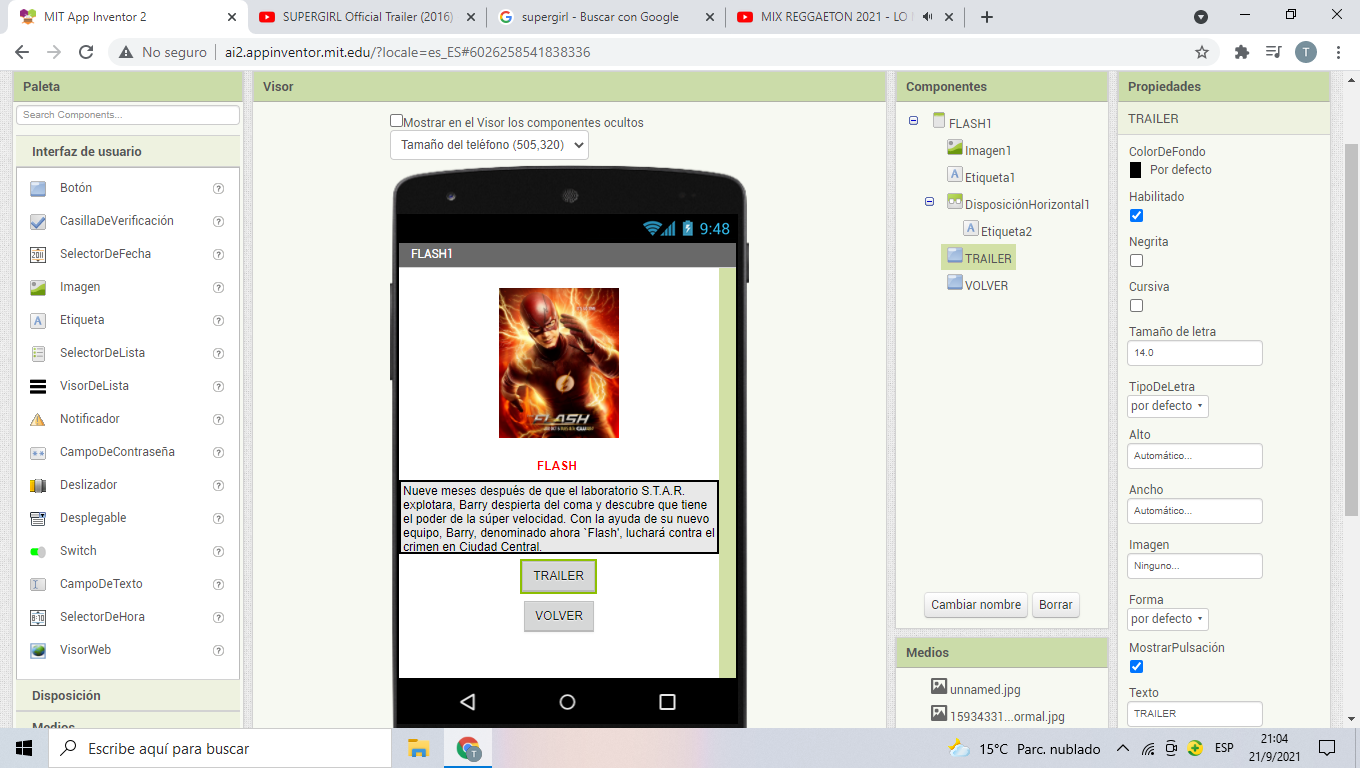The width and height of the screenshot is (1360, 768).
Task: Click the Cambiar nombre button
Action: (976, 604)
